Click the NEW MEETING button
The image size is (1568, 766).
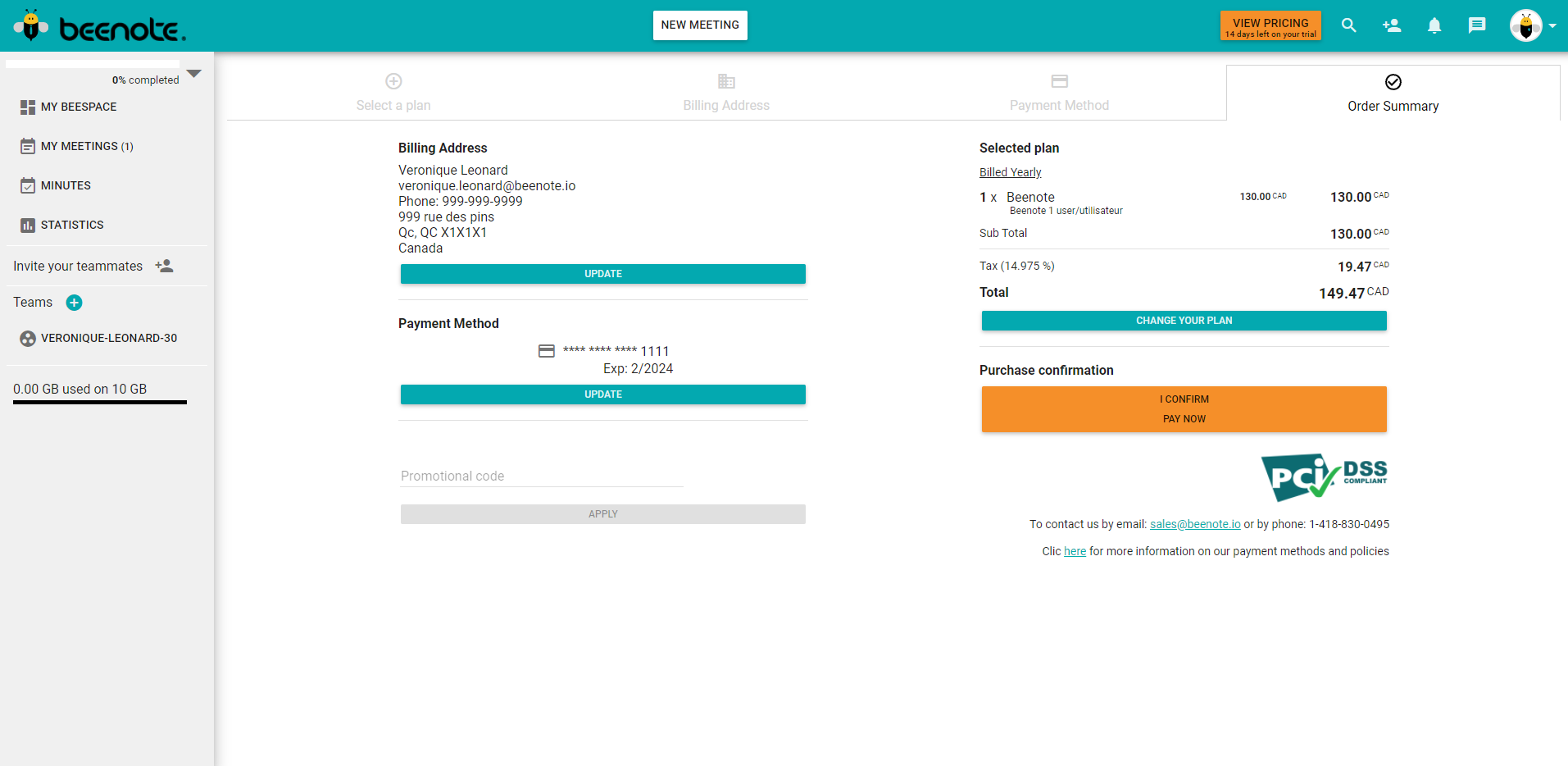pos(700,25)
